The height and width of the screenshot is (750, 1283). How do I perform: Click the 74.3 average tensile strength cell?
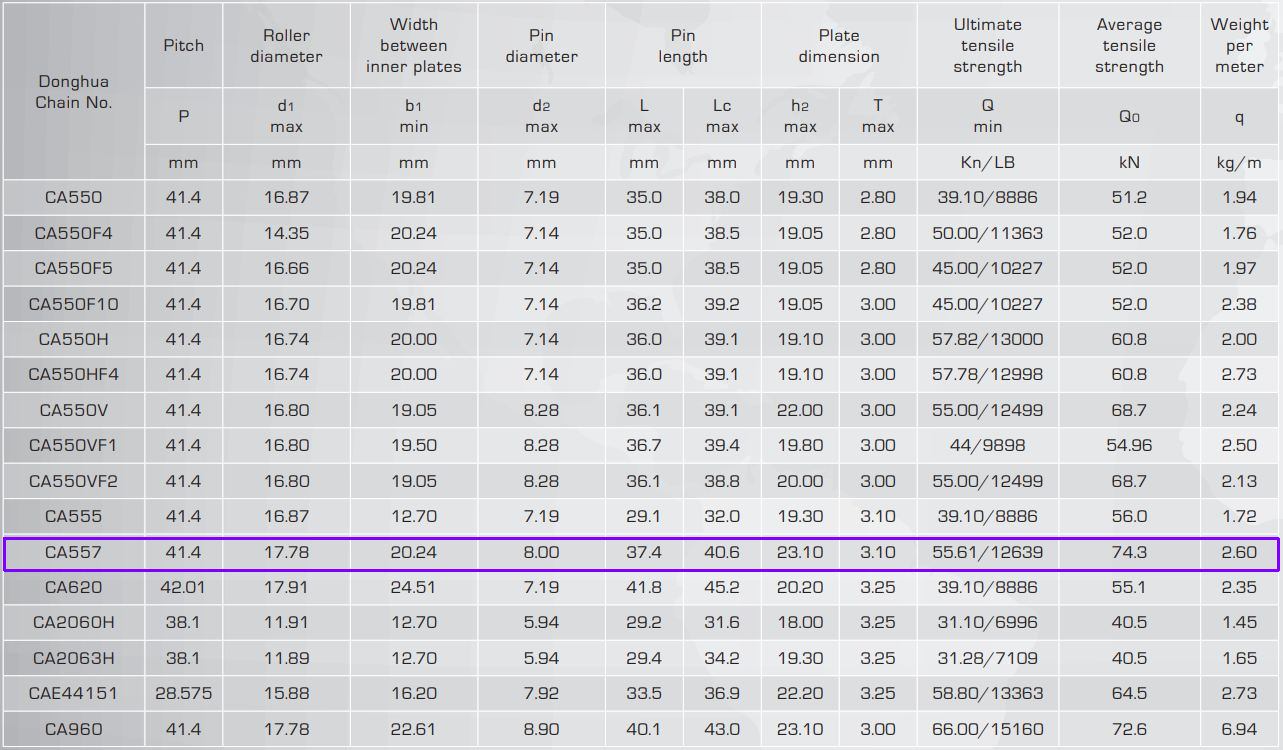1129,552
